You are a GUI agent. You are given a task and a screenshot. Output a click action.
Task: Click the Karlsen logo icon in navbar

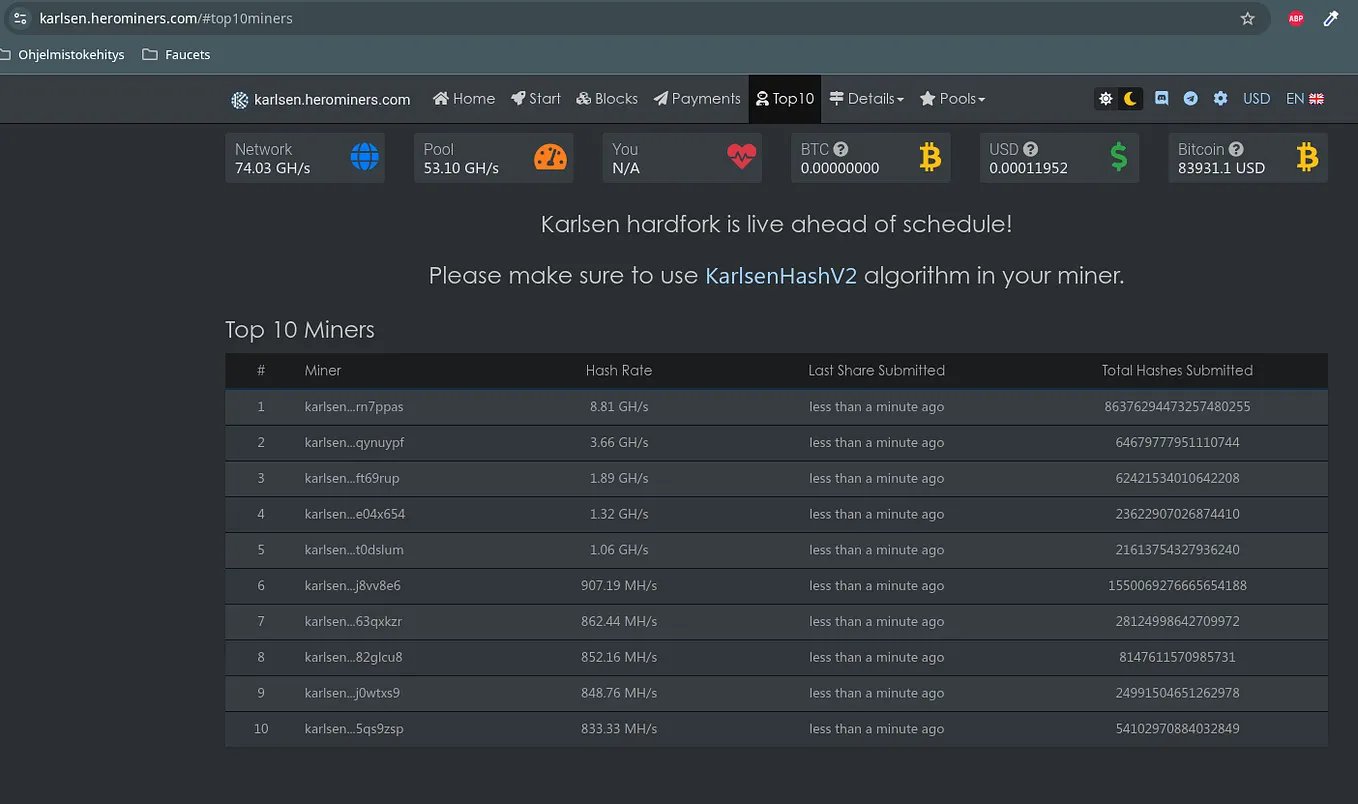pyautogui.click(x=240, y=100)
